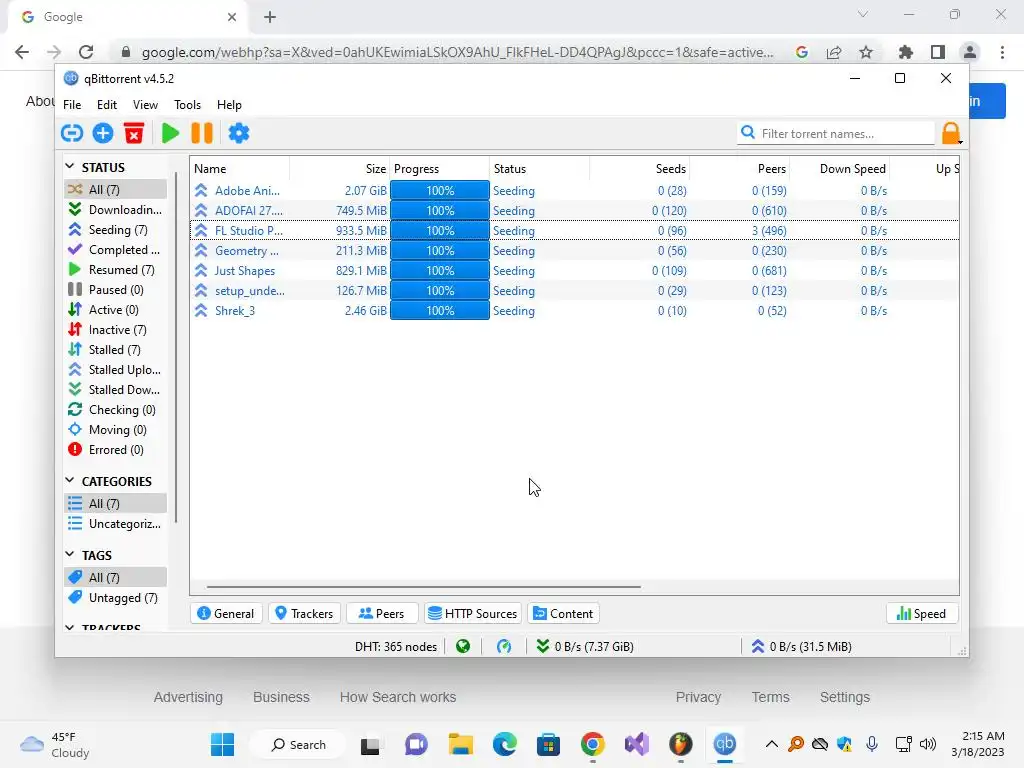Sort by the Seeds column header

(x=639, y=168)
